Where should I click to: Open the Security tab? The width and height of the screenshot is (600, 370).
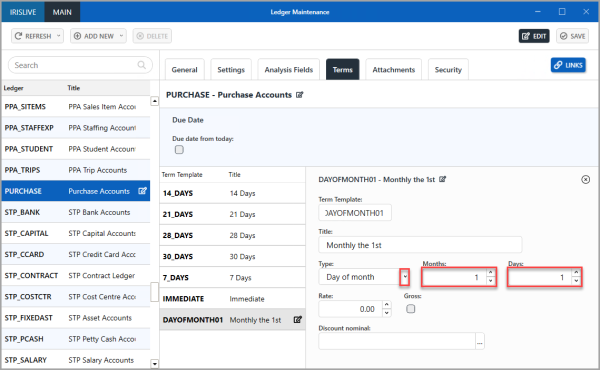tap(448, 70)
